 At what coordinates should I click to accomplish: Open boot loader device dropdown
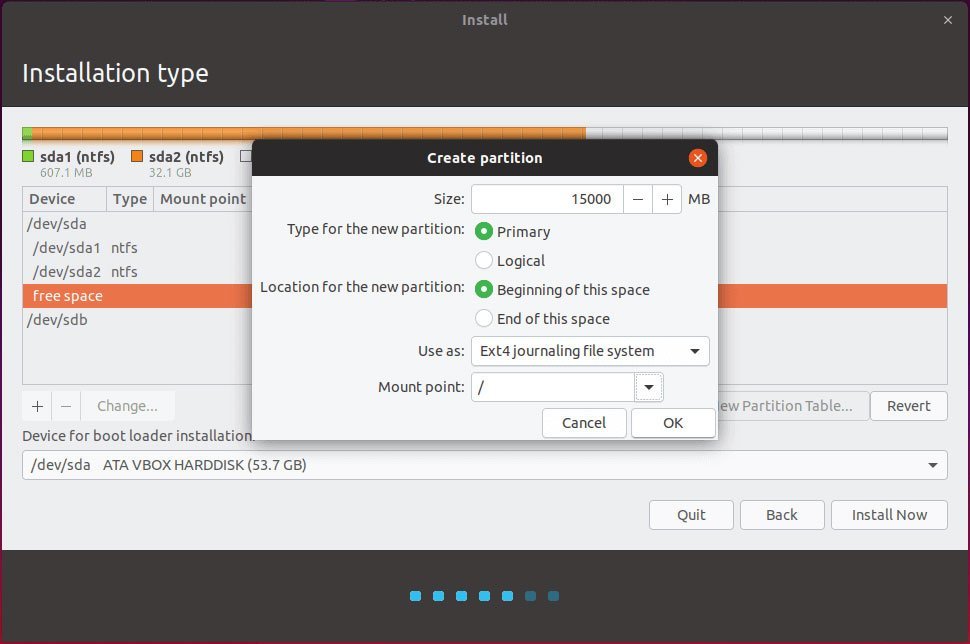[484, 465]
